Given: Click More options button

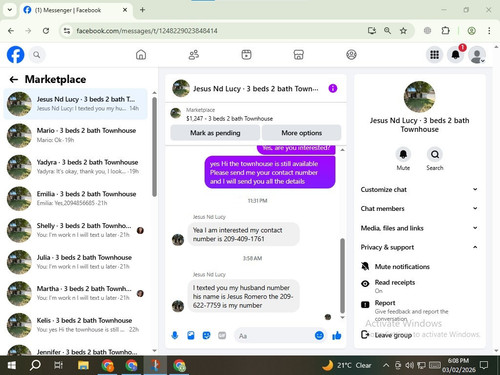Looking at the screenshot, I should (x=301, y=133).
